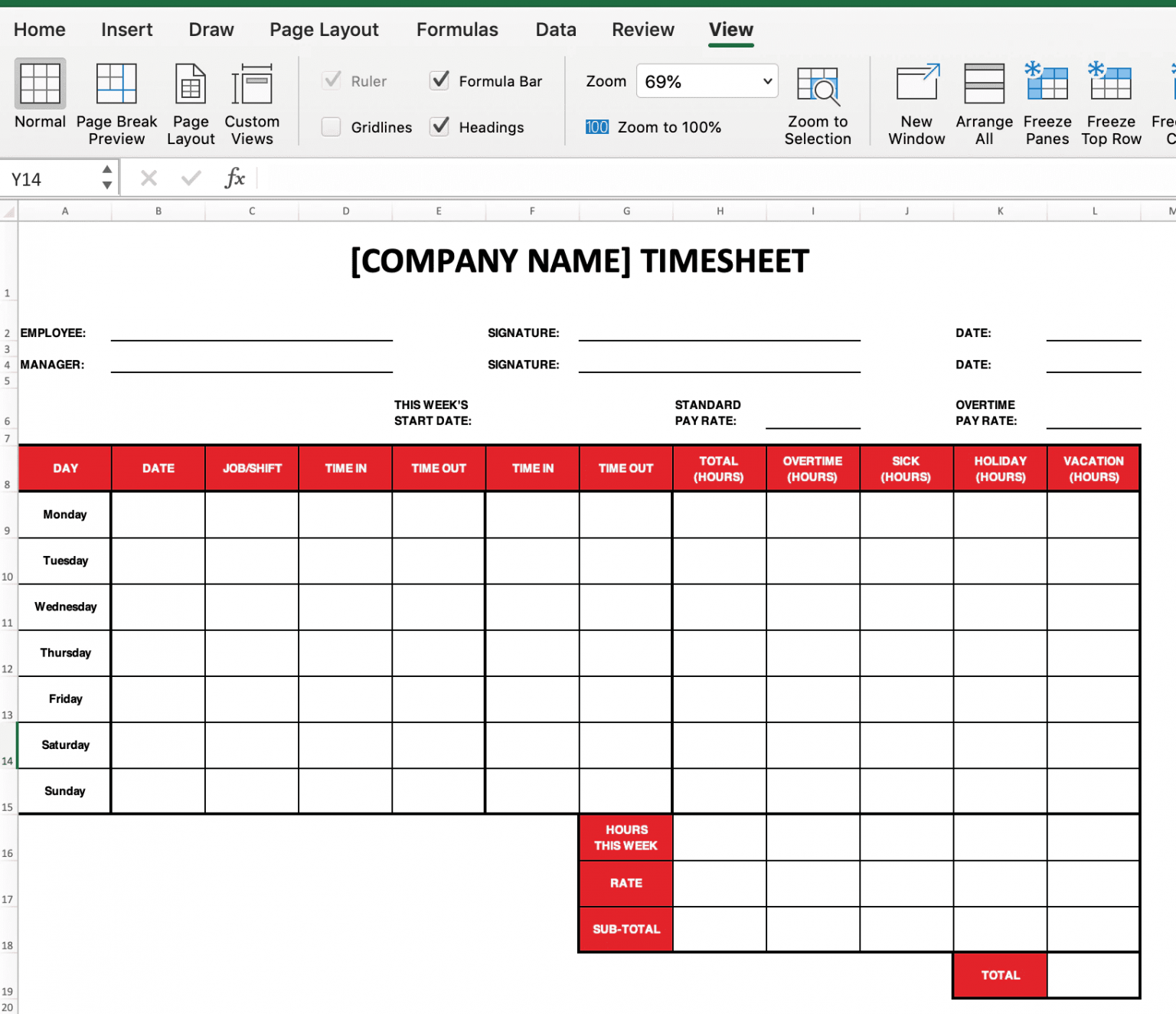The width and height of the screenshot is (1176, 1014).
Task: Open the Zoom percentage dropdown
Action: (x=765, y=81)
